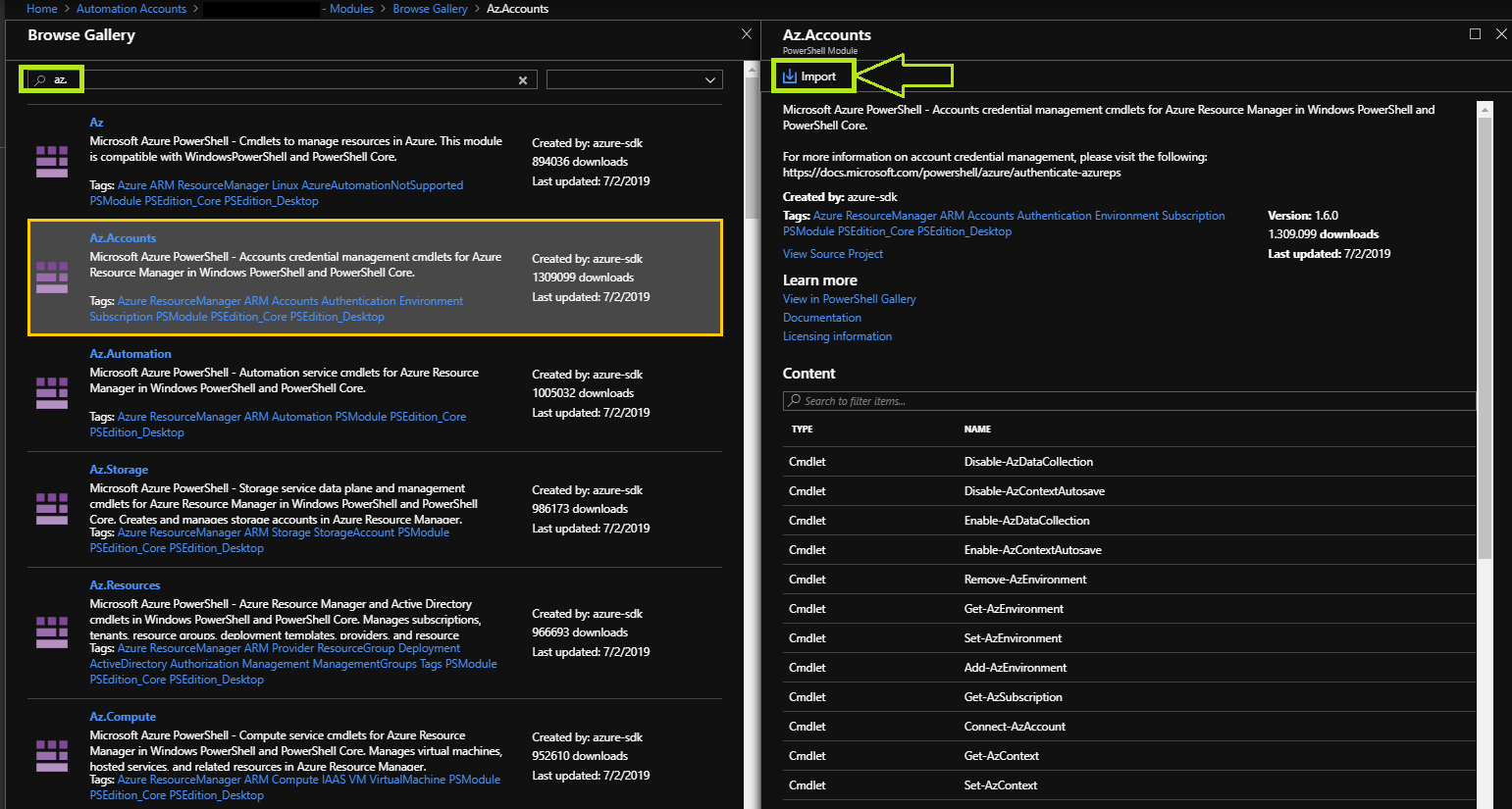The width and height of the screenshot is (1512, 809).
Task: Open Automation Accounts breadcrumb
Action: coord(131,9)
